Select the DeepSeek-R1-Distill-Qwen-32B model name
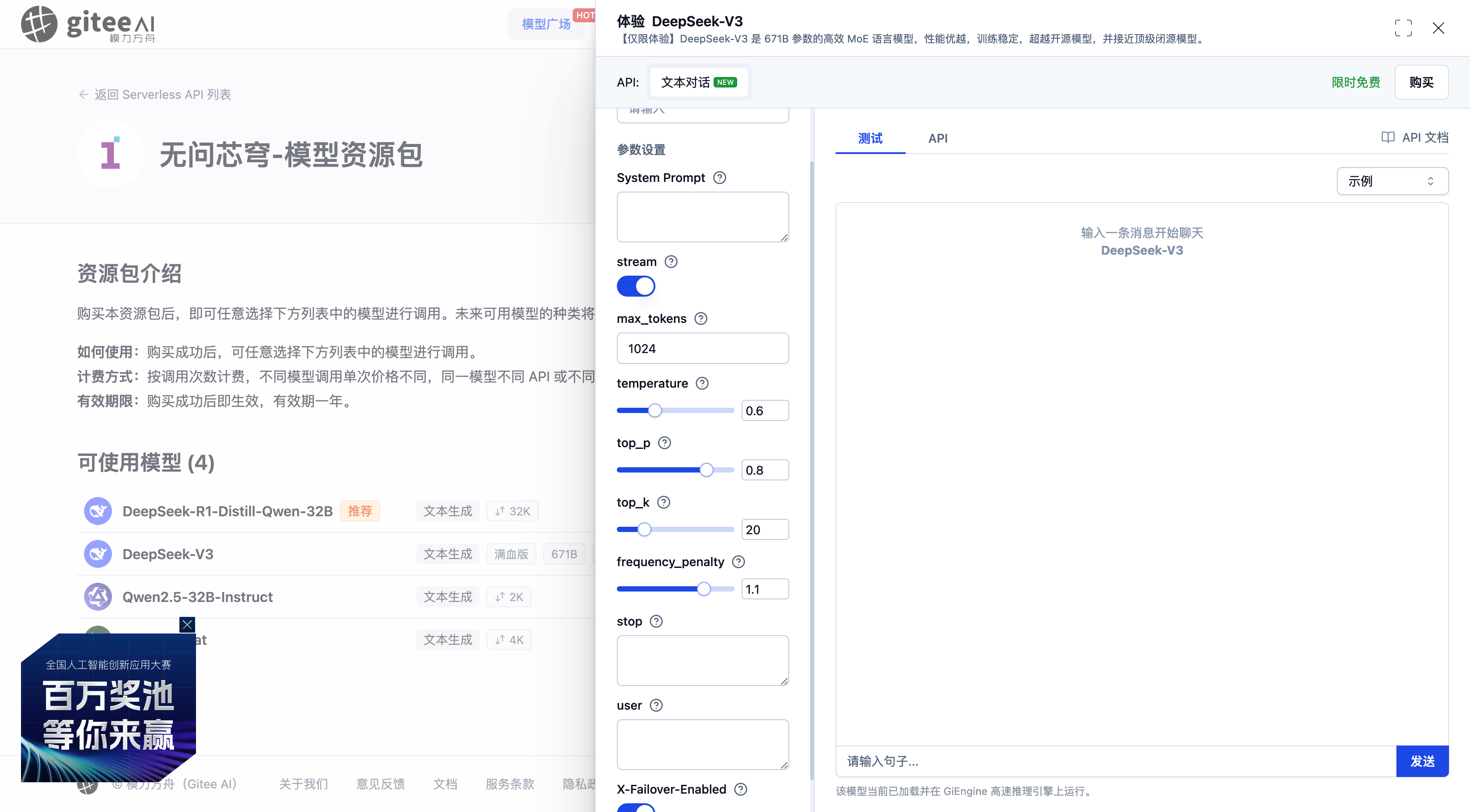This screenshot has height=812, width=1470. 227,511
